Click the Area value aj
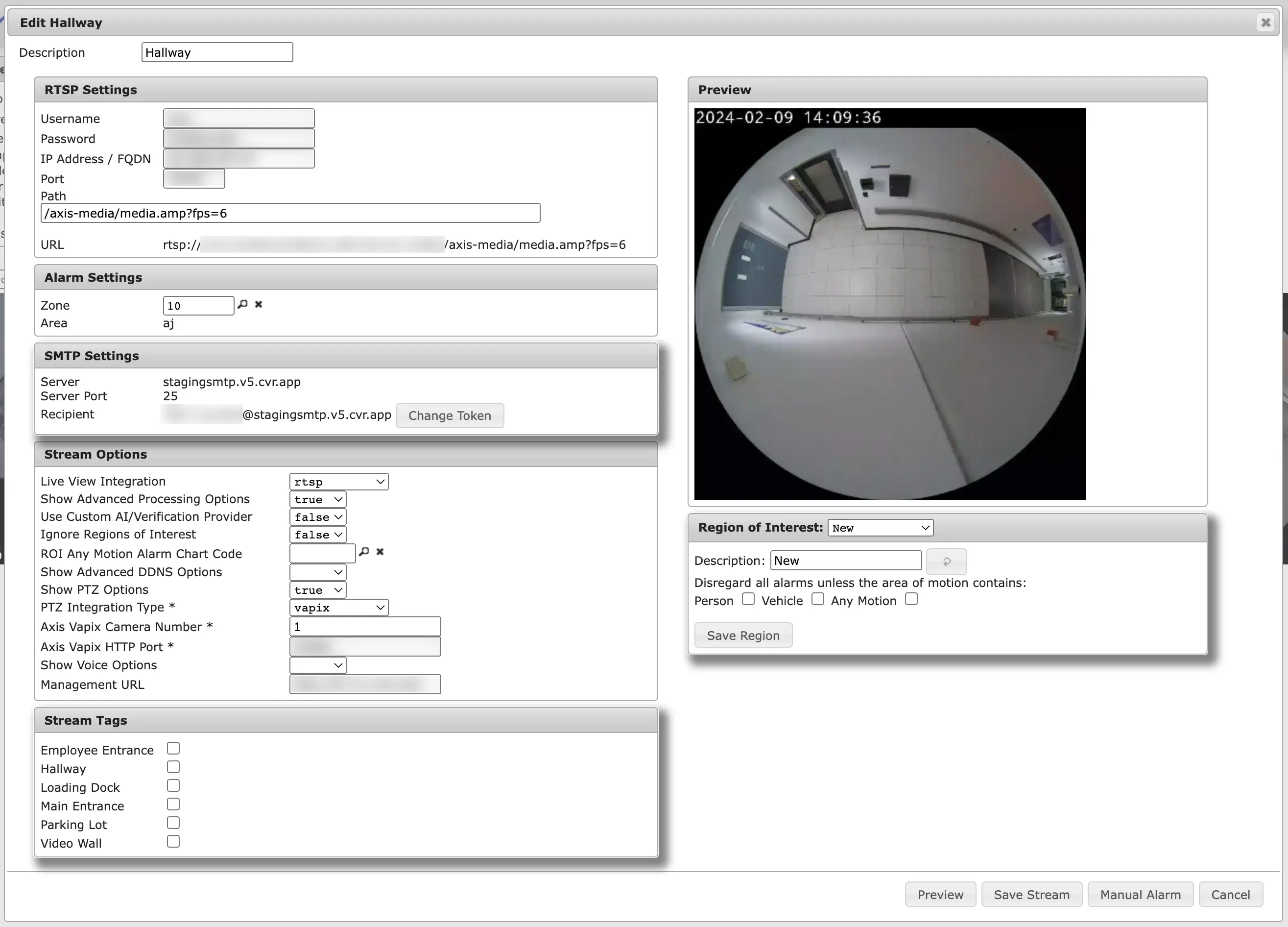Viewport: 1288px width, 927px height. click(168, 323)
